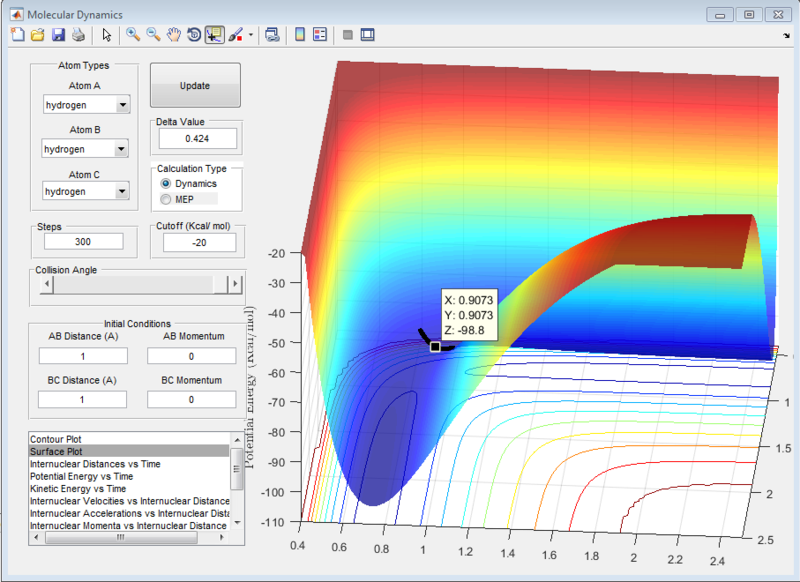This screenshot has width=800, height=582.
Task: Activate the Rotate 3D tool
Action: [193, 35]
